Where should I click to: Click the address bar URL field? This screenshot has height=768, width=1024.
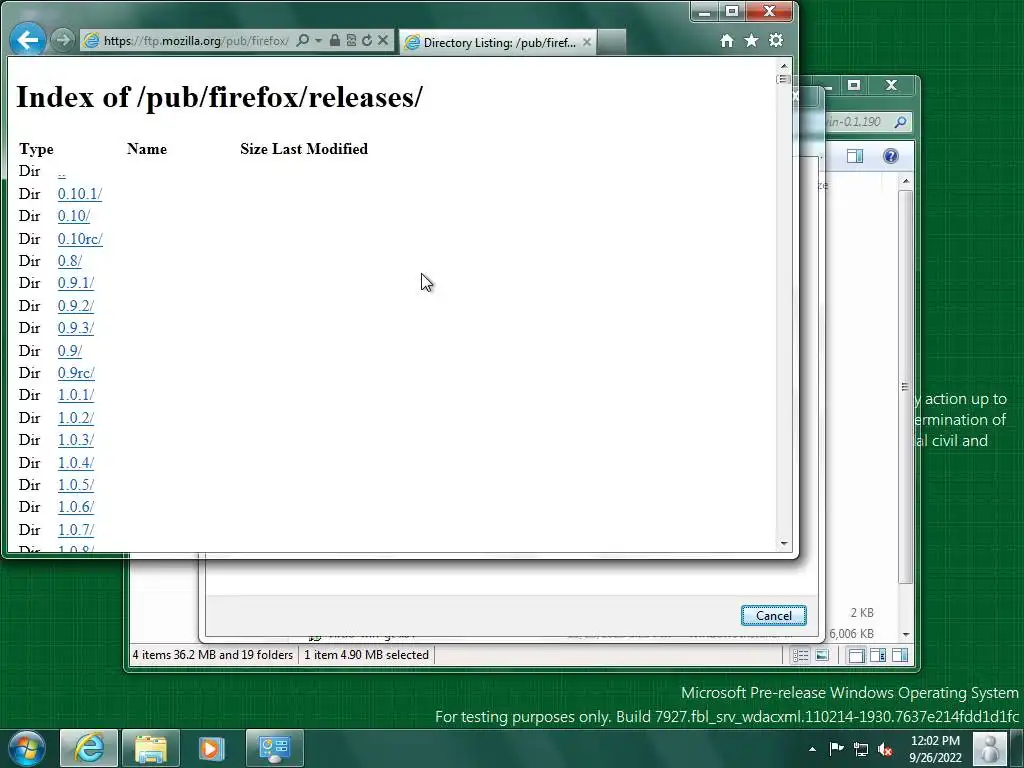[196, 40]
